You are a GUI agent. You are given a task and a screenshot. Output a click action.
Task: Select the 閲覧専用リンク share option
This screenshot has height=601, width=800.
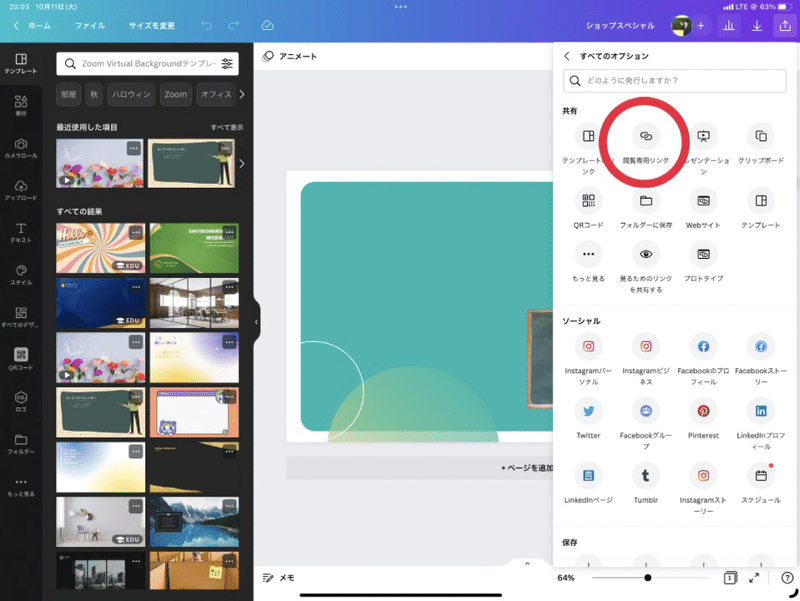(x=645, y=145)
